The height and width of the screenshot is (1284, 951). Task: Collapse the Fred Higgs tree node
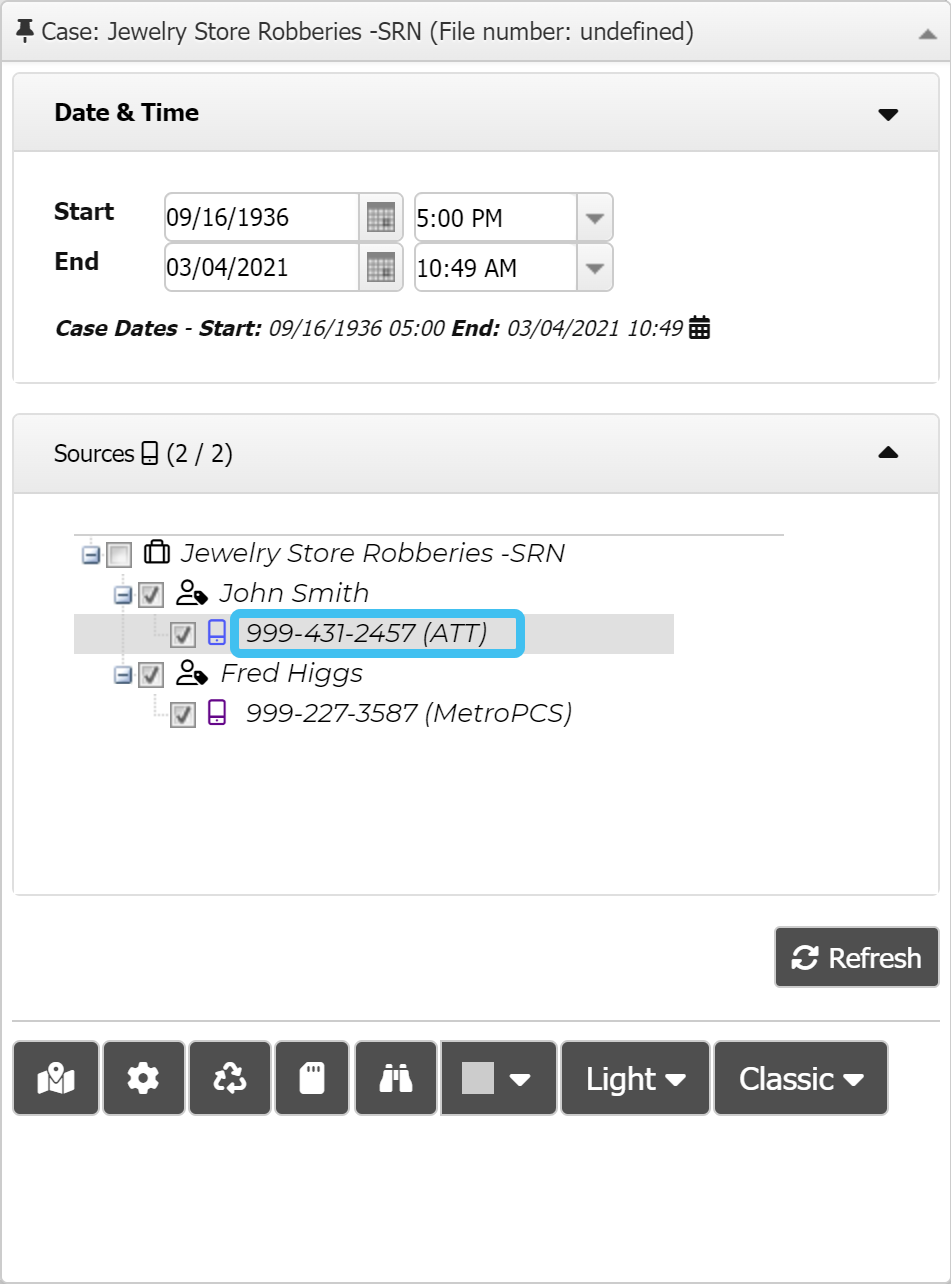point(123,675)
